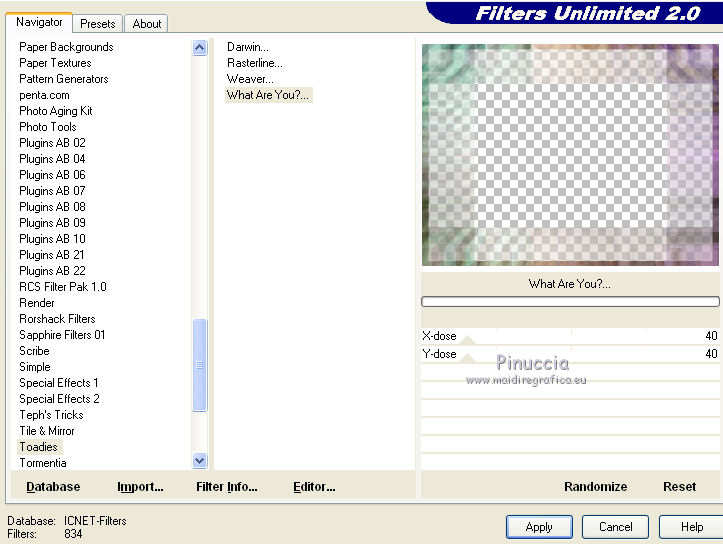Click the Apply button
This screenshot has width=723, height=544.
click(539, 526)
